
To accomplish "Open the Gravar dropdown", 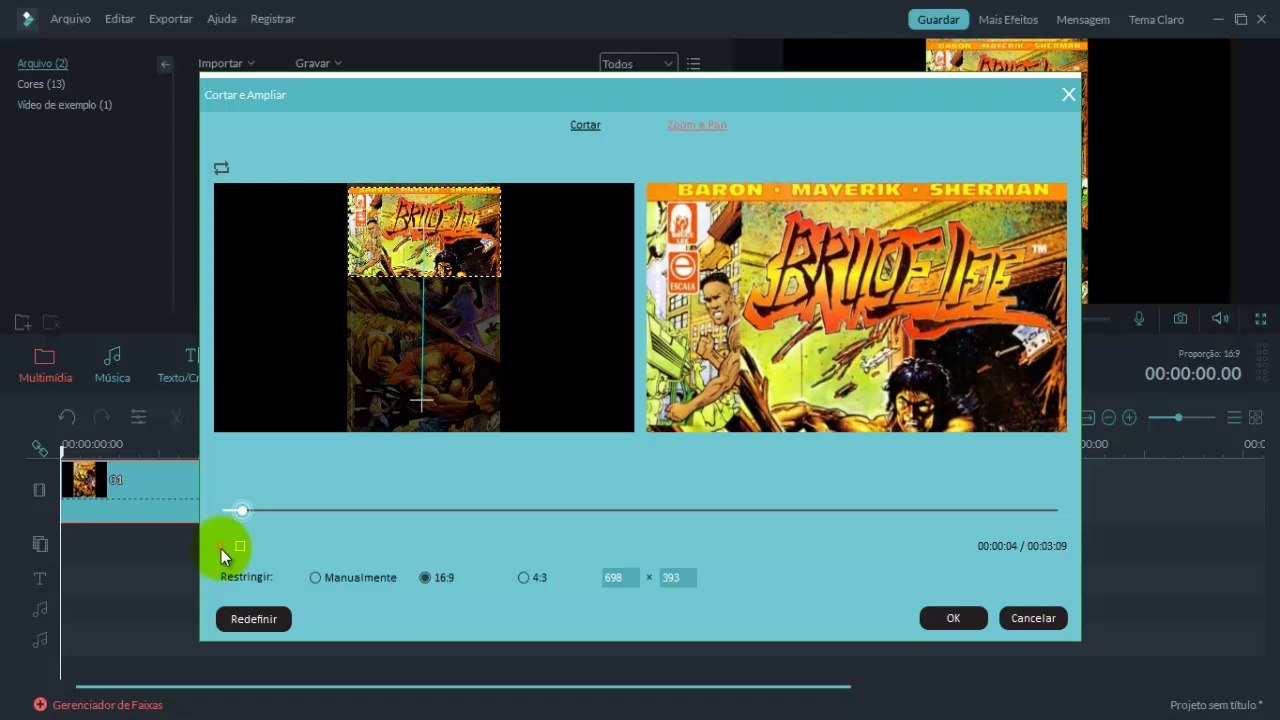I will pyautogui.click(x=318, y=63).
